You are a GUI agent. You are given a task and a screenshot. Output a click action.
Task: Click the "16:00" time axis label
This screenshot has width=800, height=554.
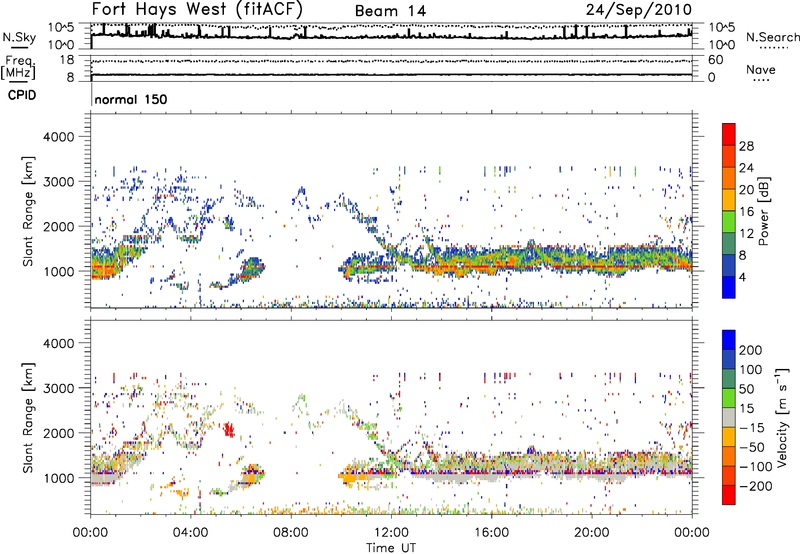click(x=491, y=533)
